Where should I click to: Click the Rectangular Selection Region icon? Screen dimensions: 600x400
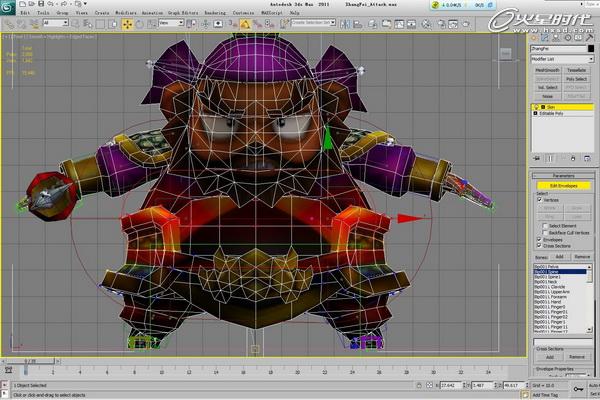coord(100,24)
